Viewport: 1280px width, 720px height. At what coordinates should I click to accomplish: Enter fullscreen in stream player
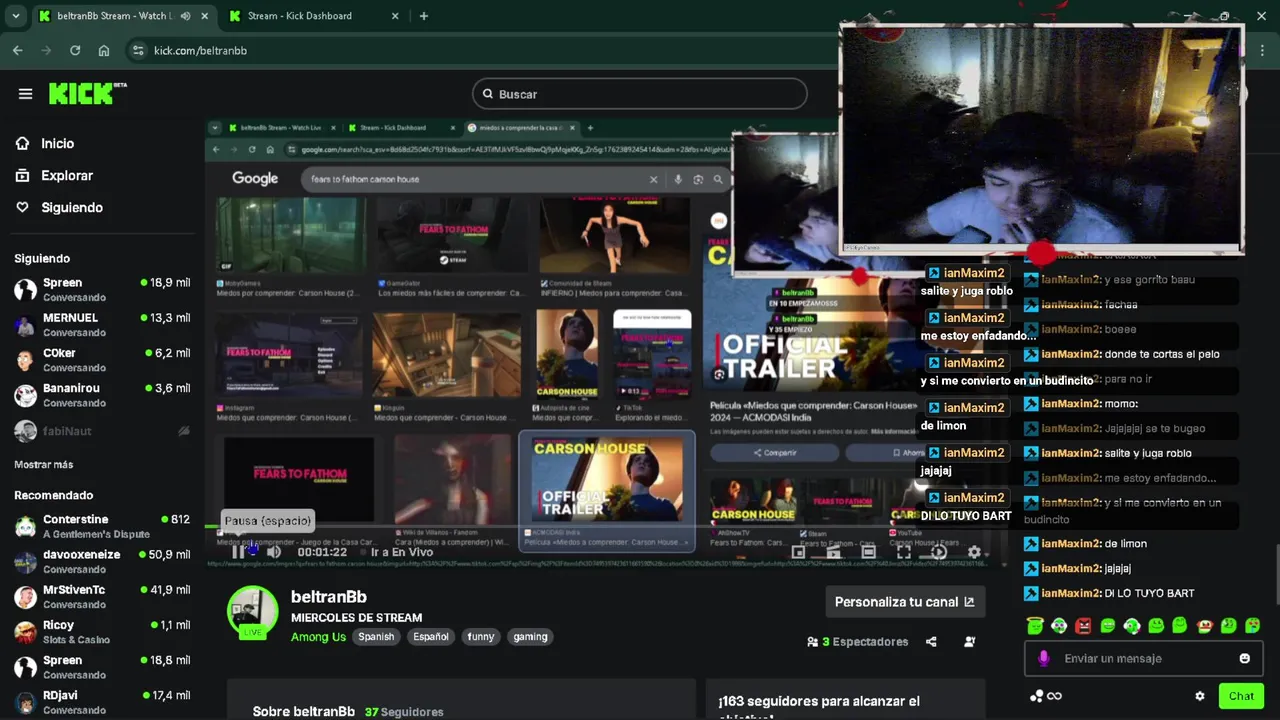903,552
